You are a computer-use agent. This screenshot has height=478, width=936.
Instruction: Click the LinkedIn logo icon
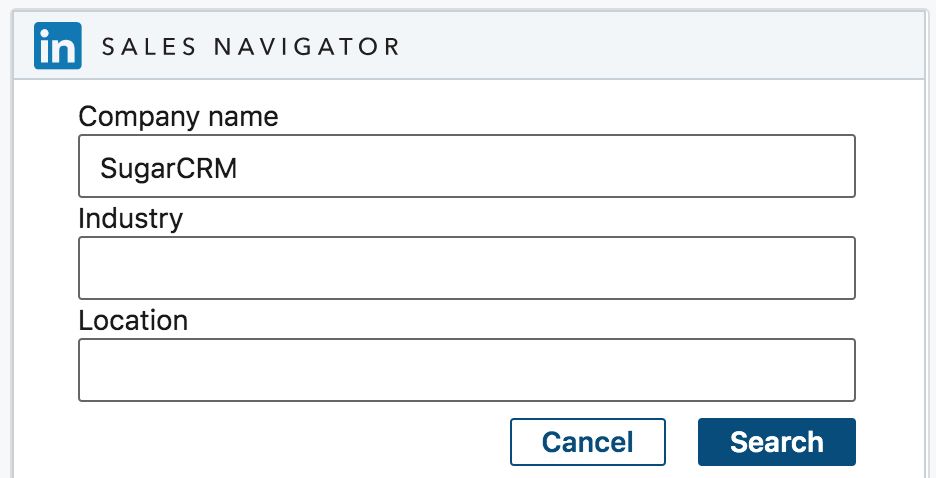pyautogui.click(x=57, y=47)
